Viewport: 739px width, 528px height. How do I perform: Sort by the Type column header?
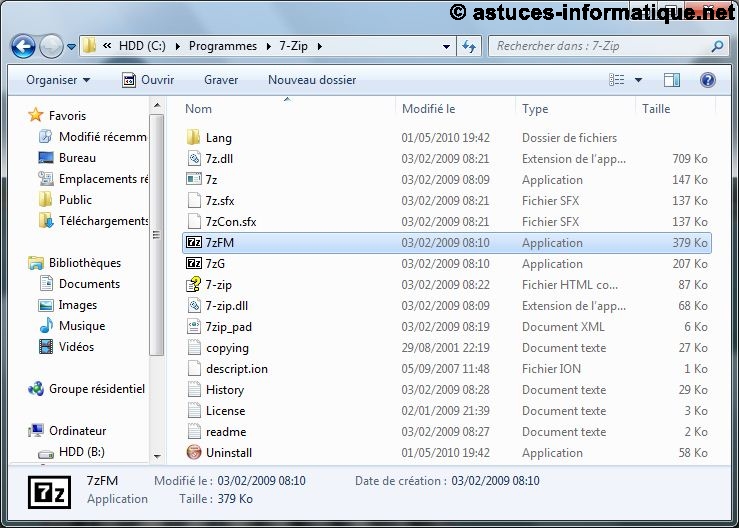576,109
